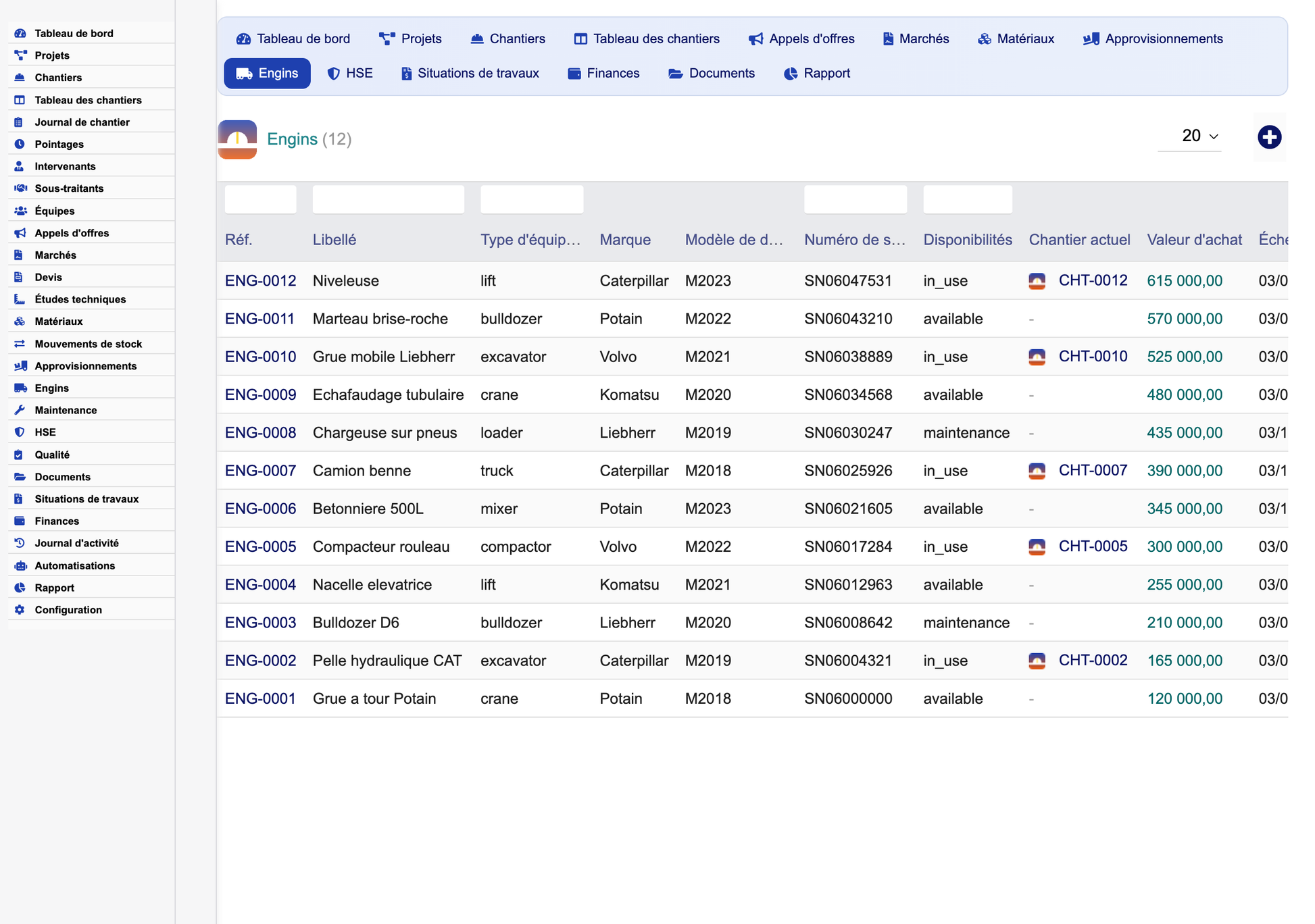
Task: Click the Réf. filter input field
Action: (261, 199)
